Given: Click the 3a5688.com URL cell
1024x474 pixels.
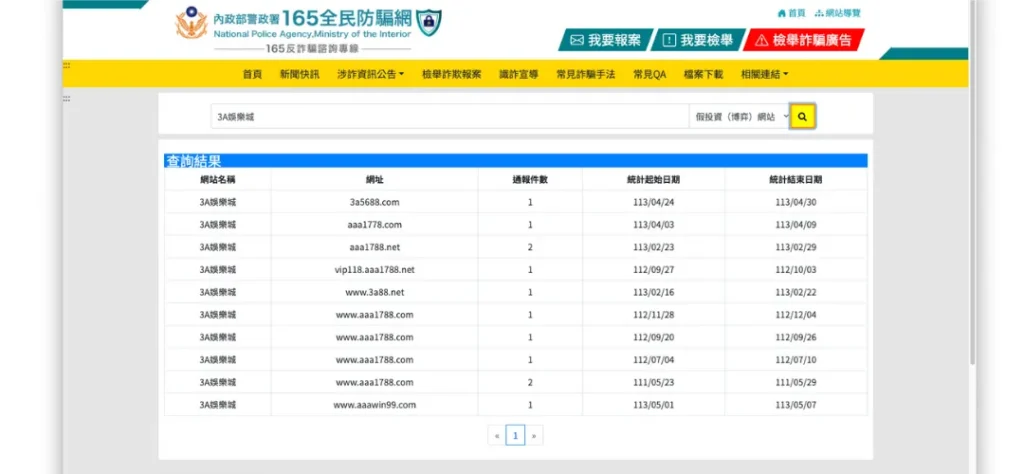Looking at the screenshot, I should pos(374,202).
